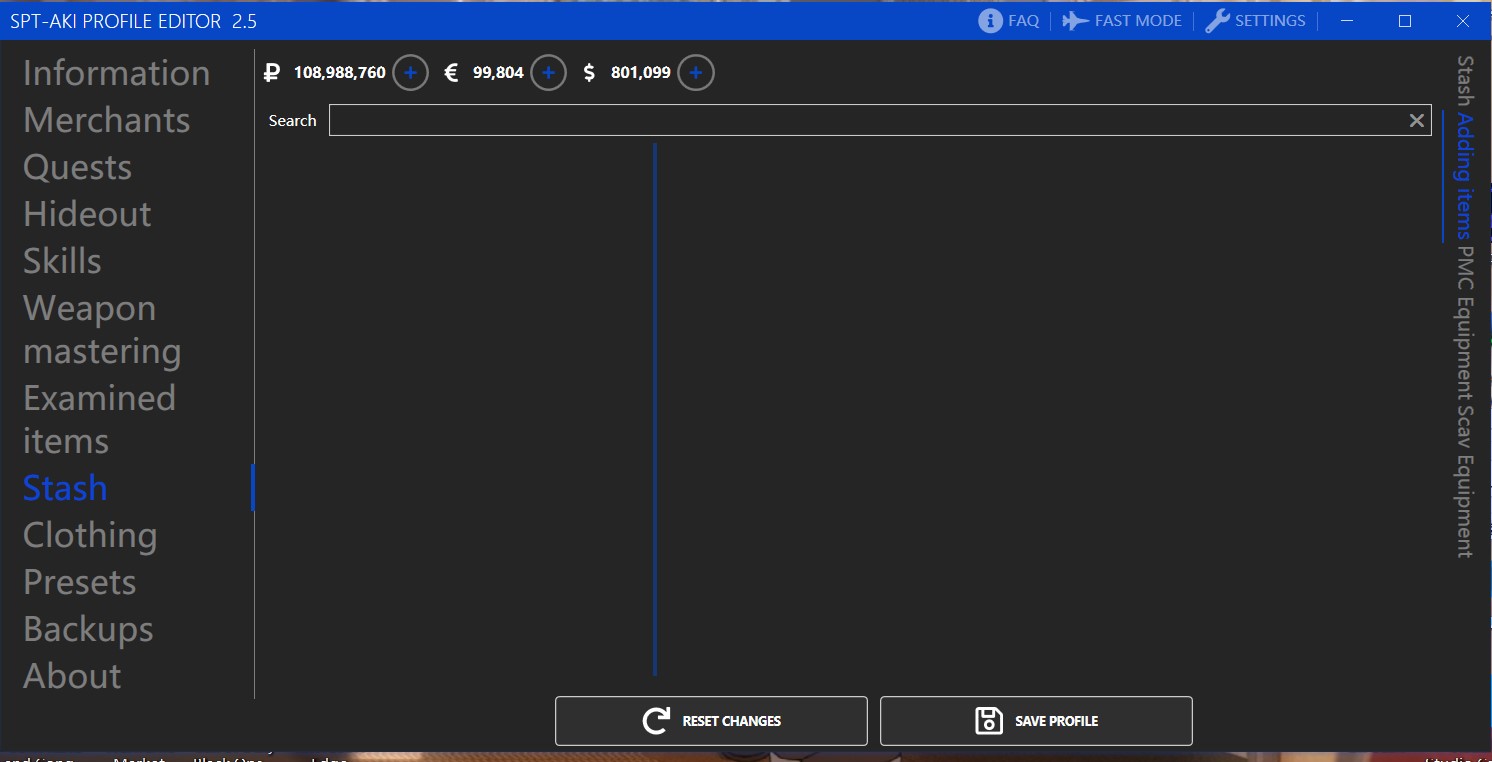This screenshot has height=762, width=1492.
Task: Enable Fast Mode via the plane icon
Action: point(1073,20)
